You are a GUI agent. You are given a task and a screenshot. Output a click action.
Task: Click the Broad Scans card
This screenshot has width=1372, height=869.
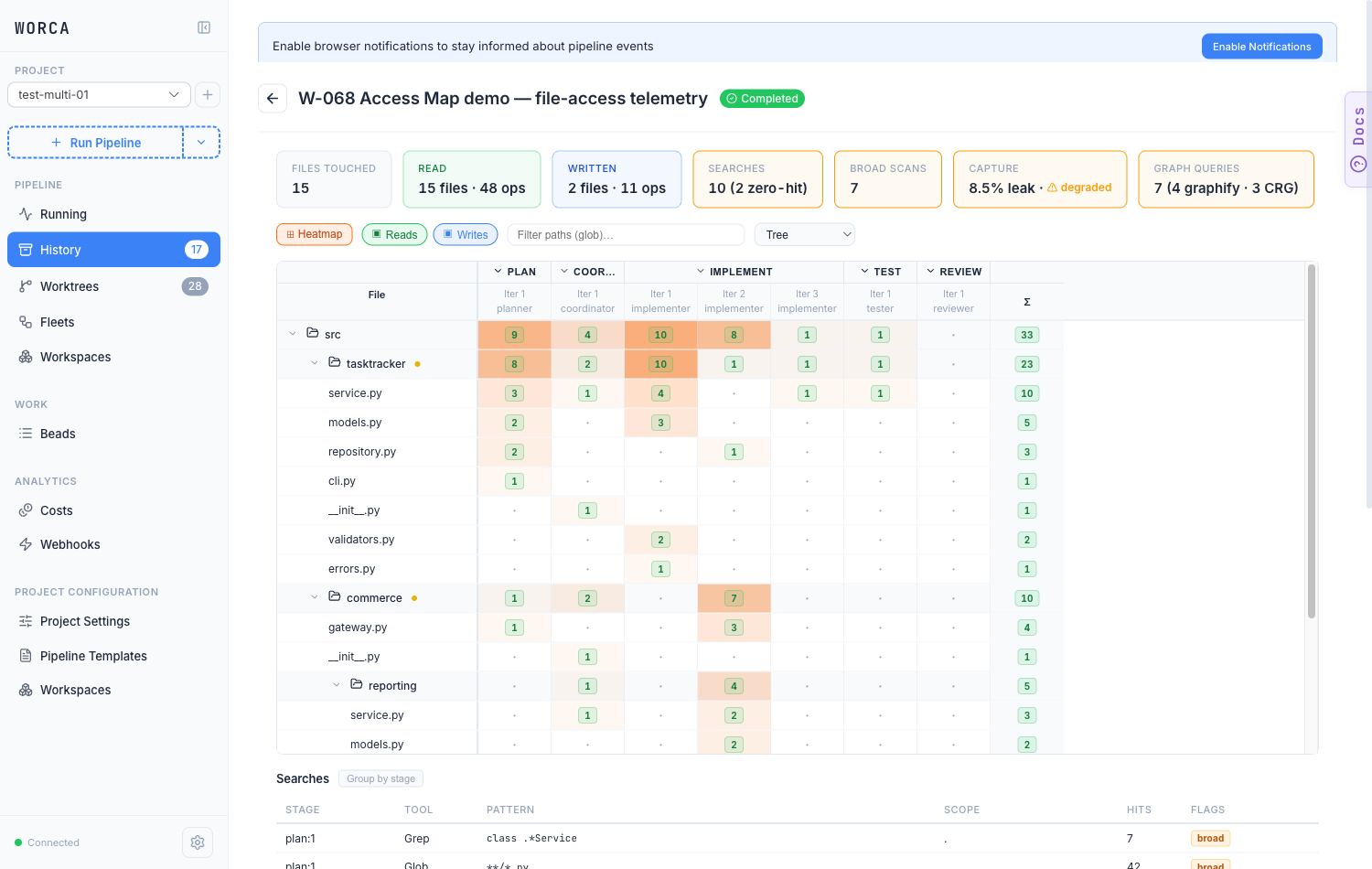pos(888,179)
